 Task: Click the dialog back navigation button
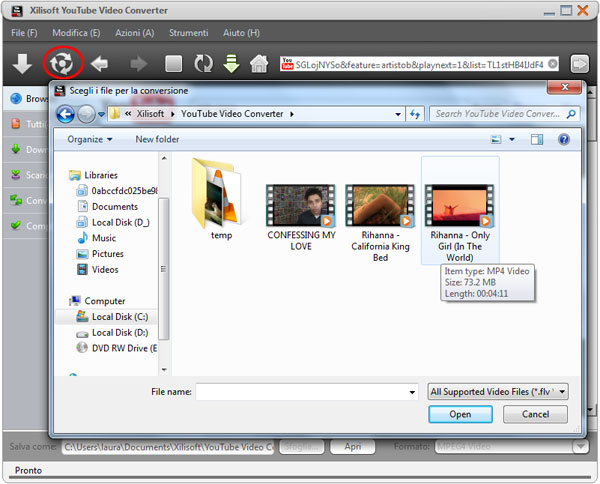coord(65,114)
